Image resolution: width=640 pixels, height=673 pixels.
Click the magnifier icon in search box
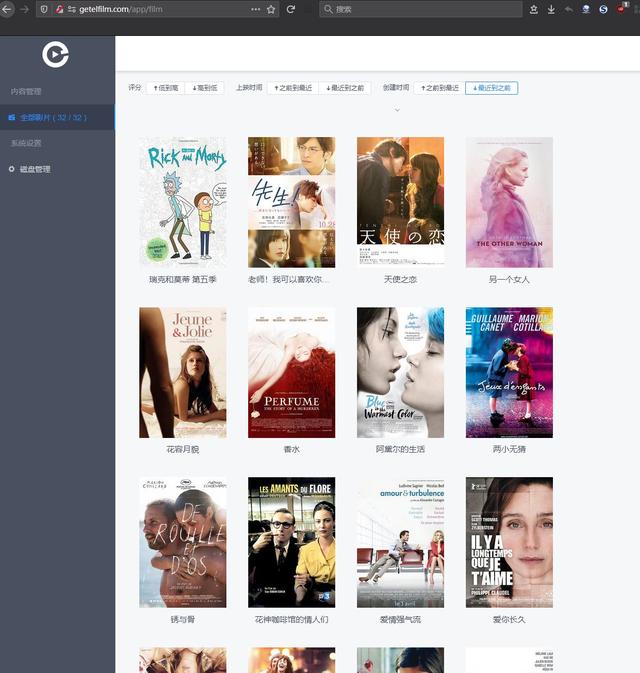[328, 9]
